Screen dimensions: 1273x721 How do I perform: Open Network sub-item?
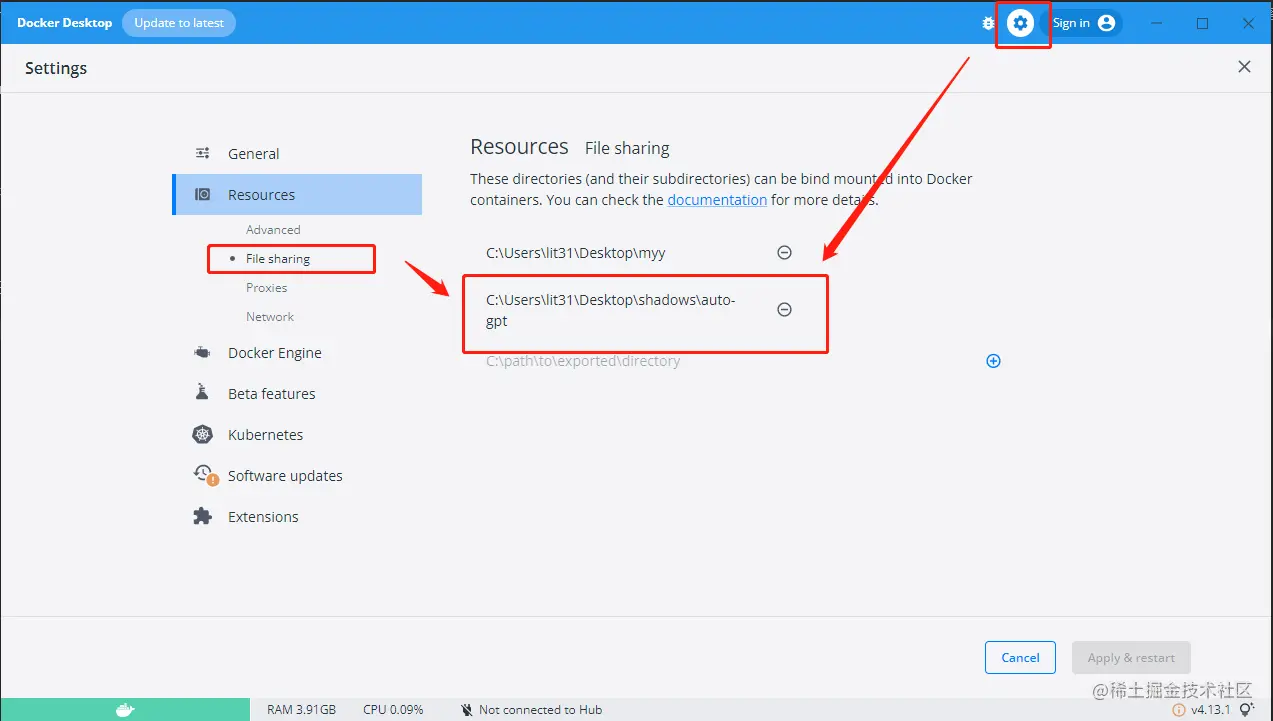(270, 317)
